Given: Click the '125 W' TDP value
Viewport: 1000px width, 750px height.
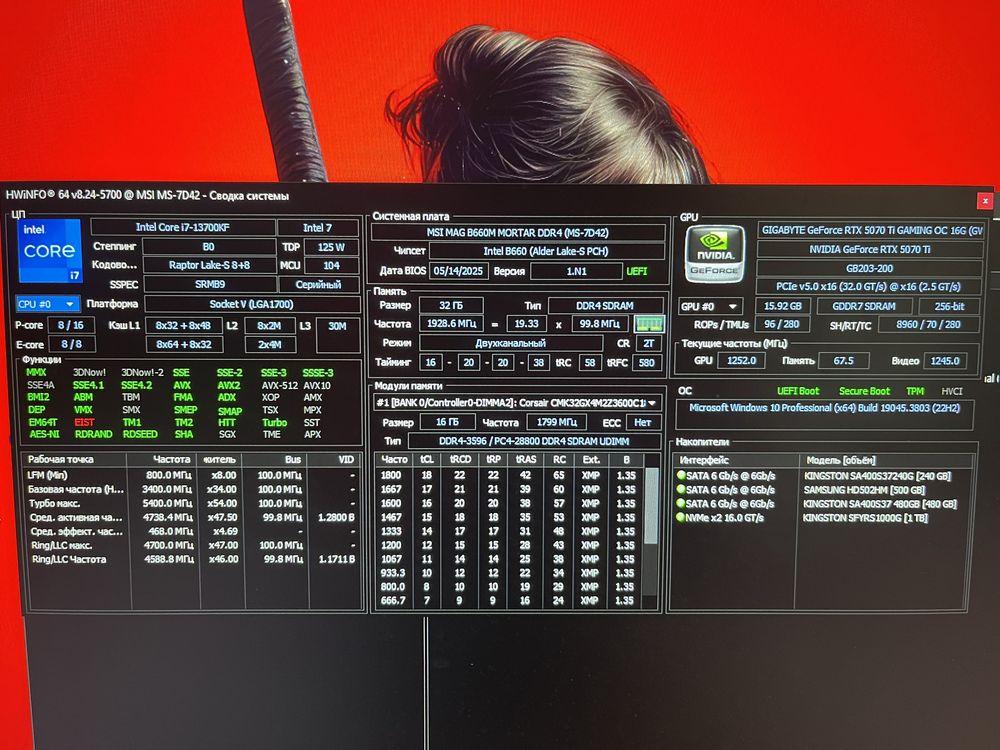Looking at the screenshot, I should [x=331, y=247].
